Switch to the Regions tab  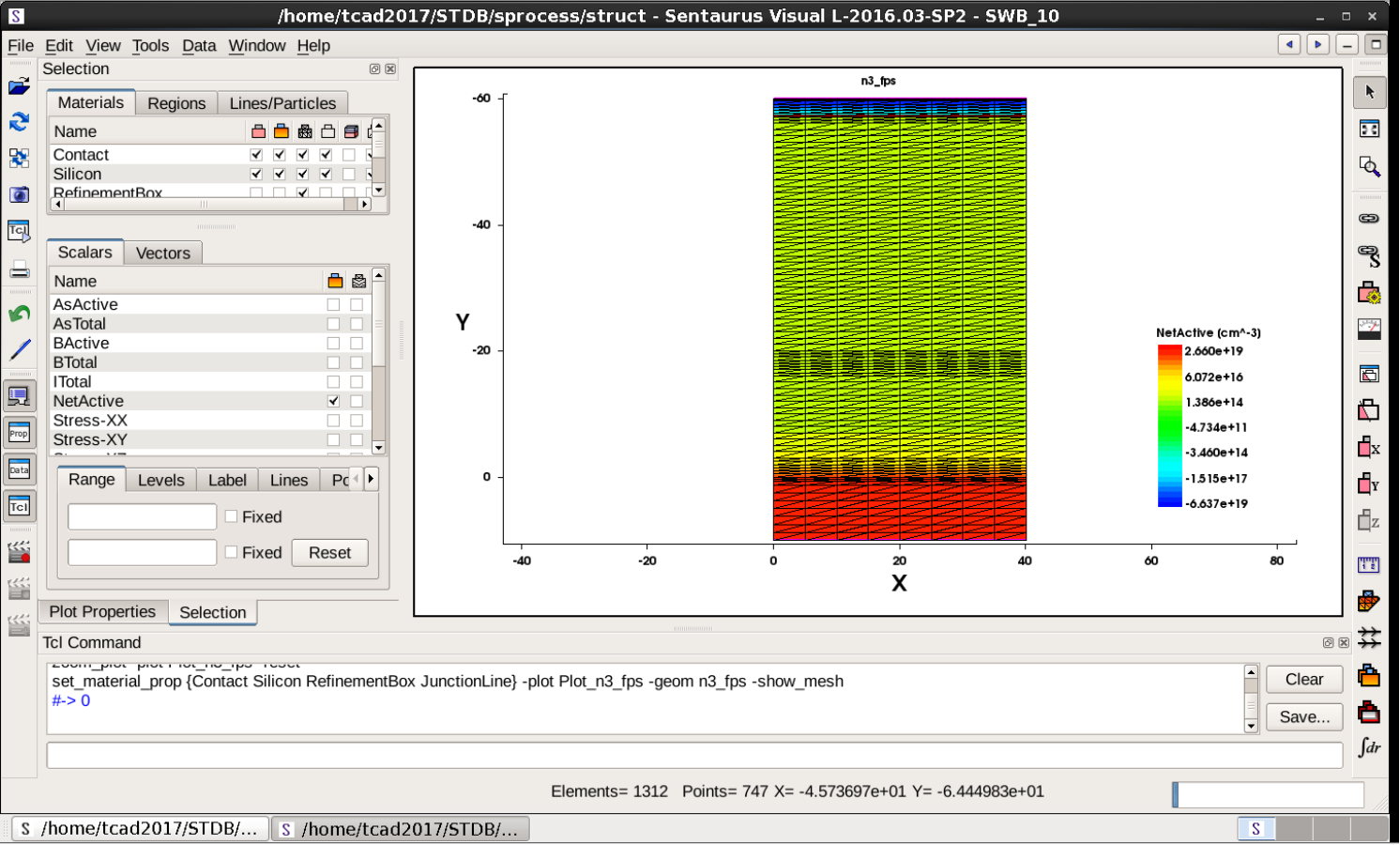176,103
